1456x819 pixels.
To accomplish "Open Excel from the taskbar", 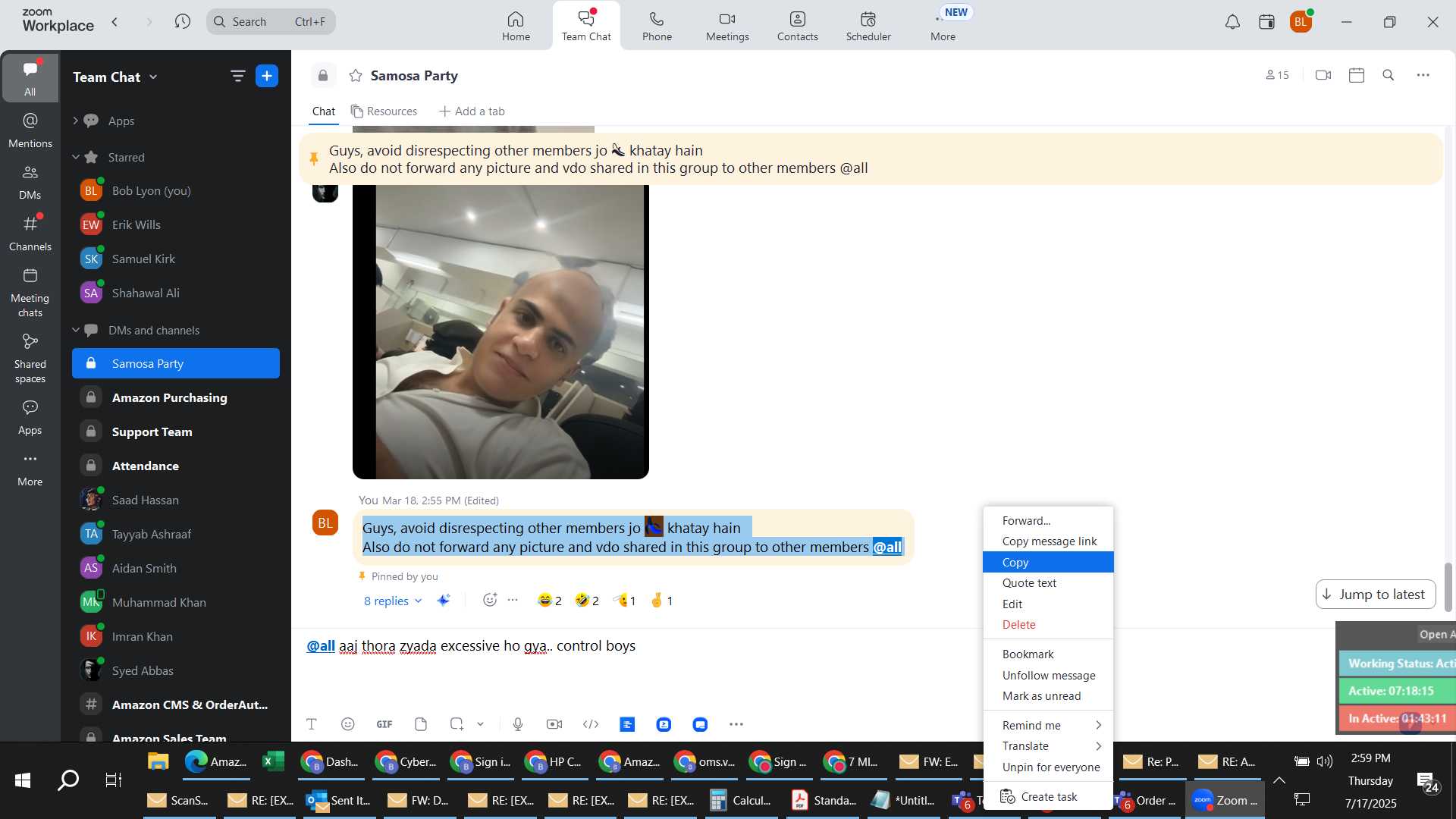I will tap(273, 761).
